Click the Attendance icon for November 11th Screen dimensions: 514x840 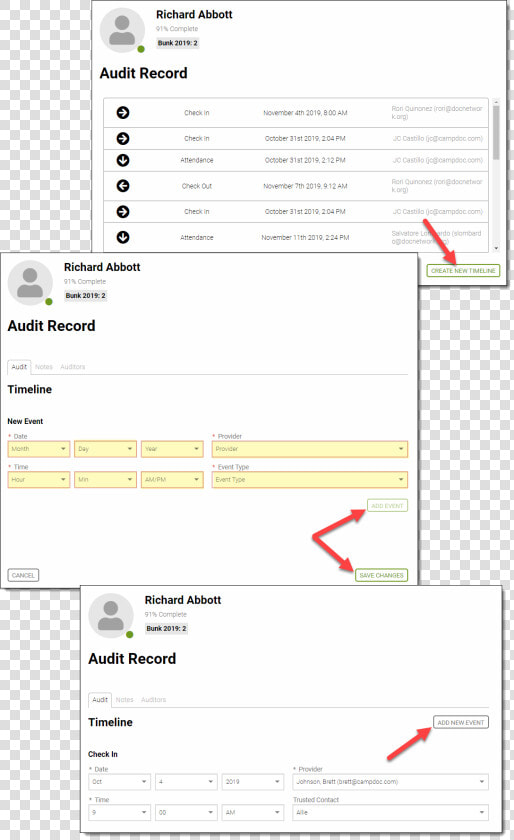click(123, 237)
